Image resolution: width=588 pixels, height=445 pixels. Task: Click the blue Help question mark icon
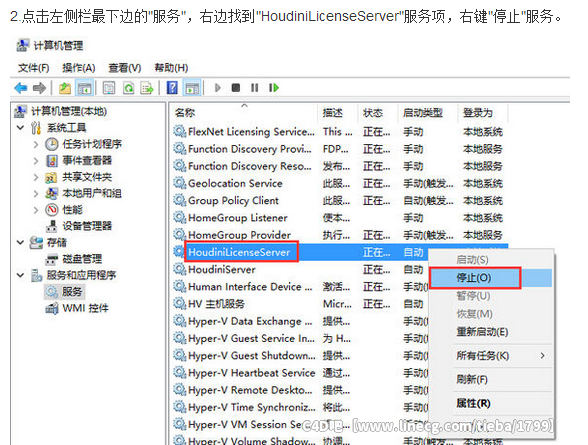point(172,88)
